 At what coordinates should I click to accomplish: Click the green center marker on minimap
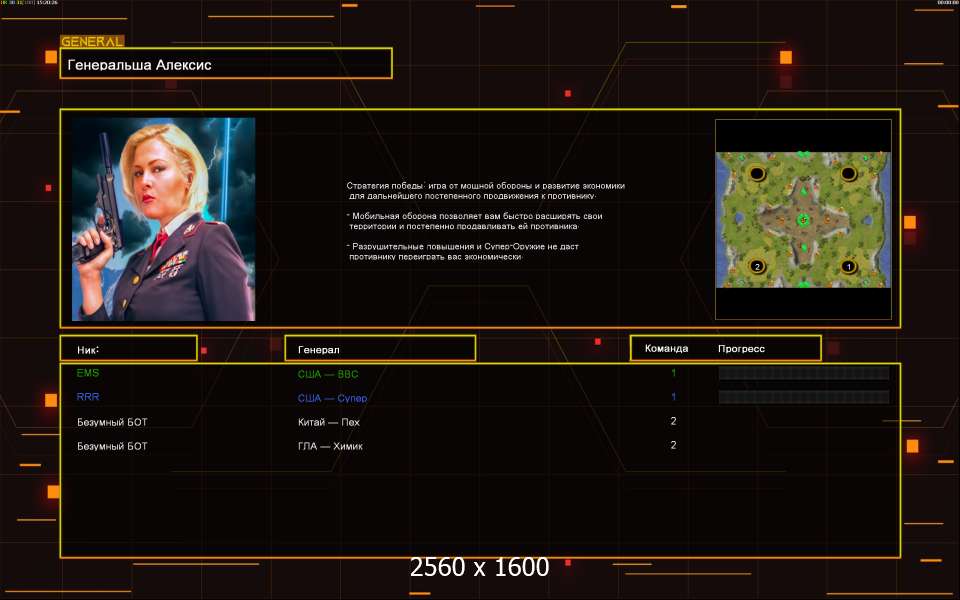(x=802, y=219)
